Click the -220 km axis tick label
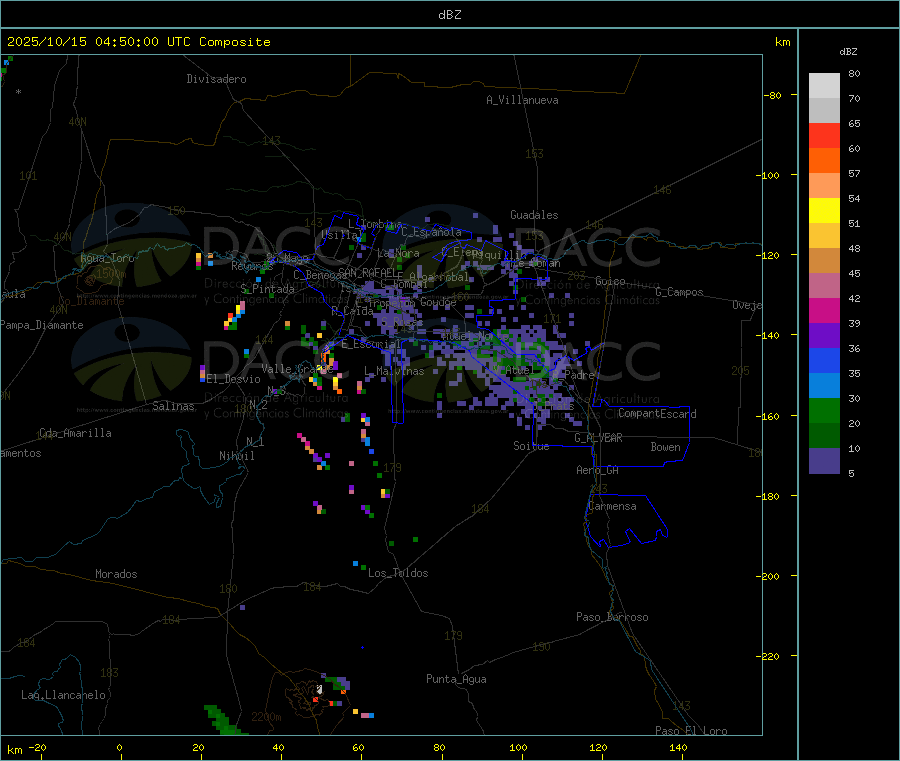This screenshot has height=761, width=900. [x=770, y=657]
